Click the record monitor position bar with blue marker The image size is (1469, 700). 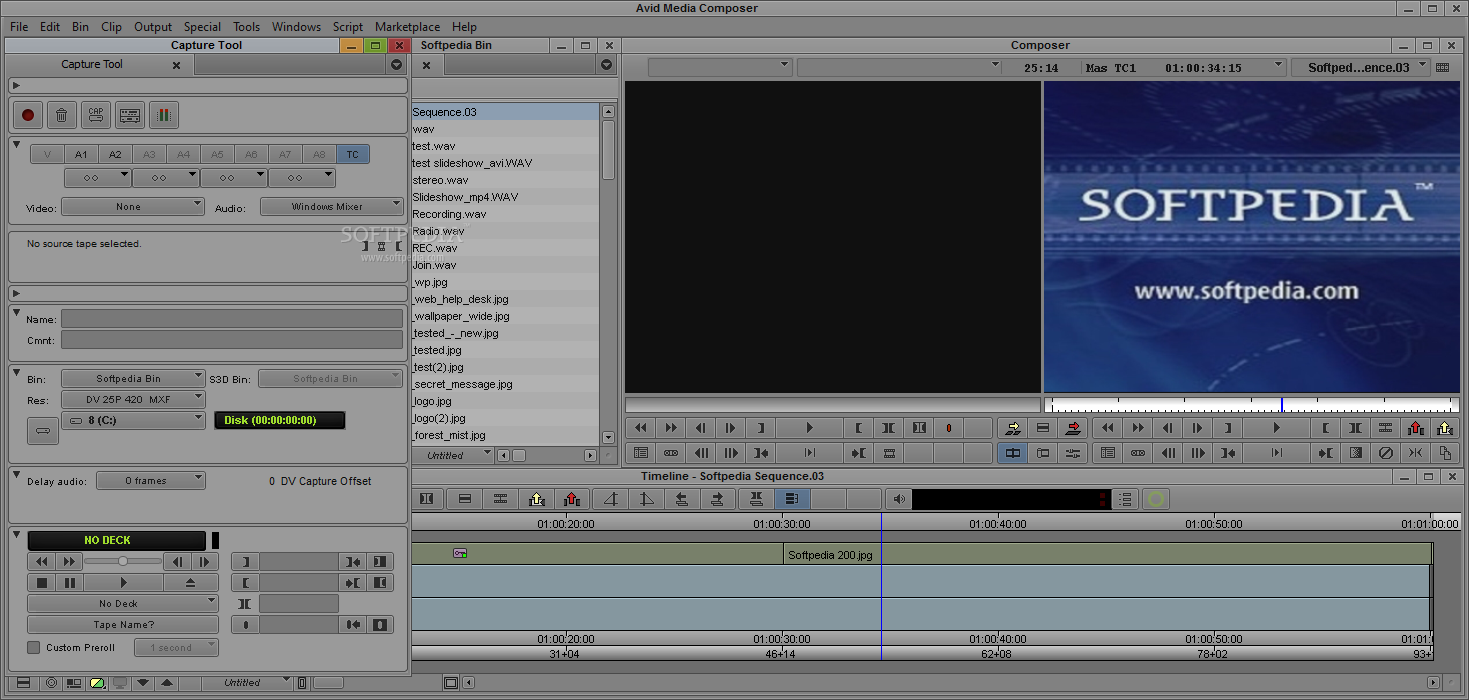click(1252, 405)
